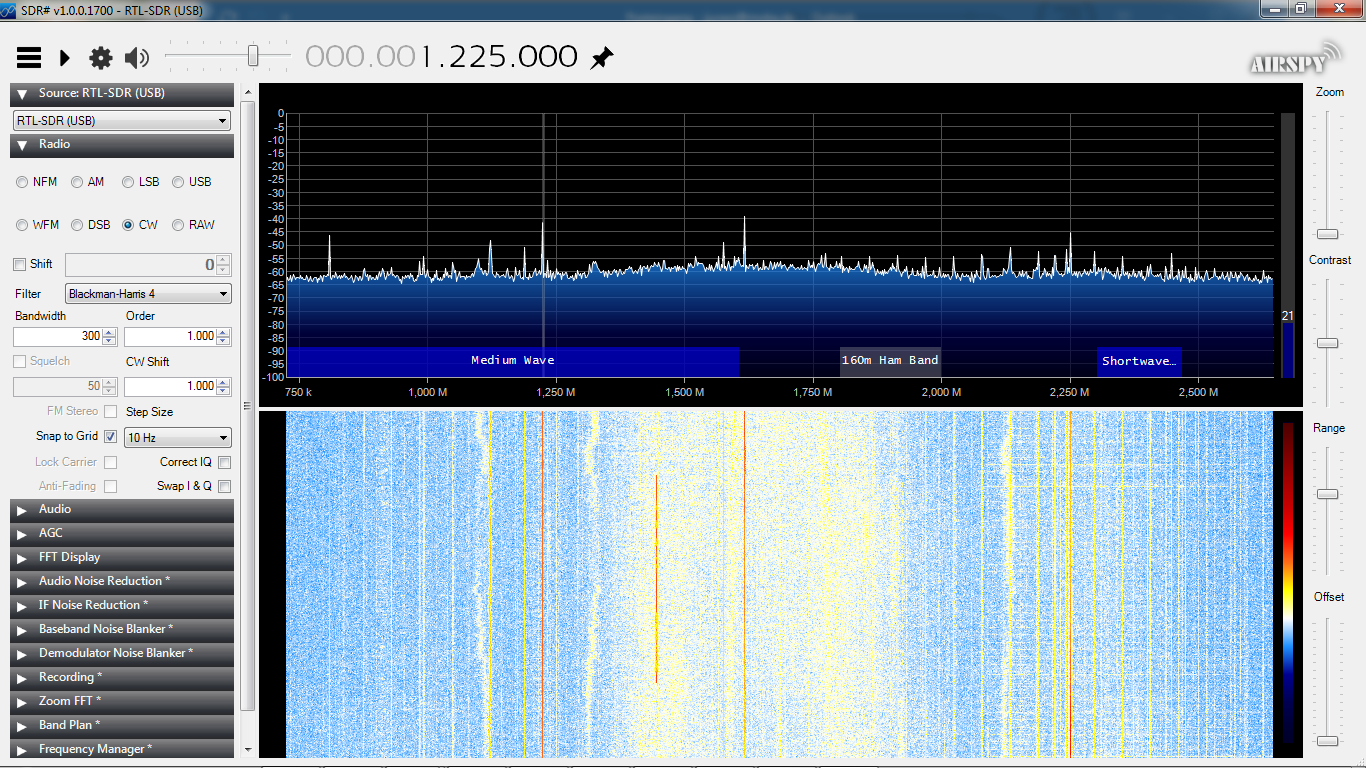Viewport: 1366px width, 768px height.
Task: Open the hamburger main menu
Action: pyautogui.click(x=29, y=58)
